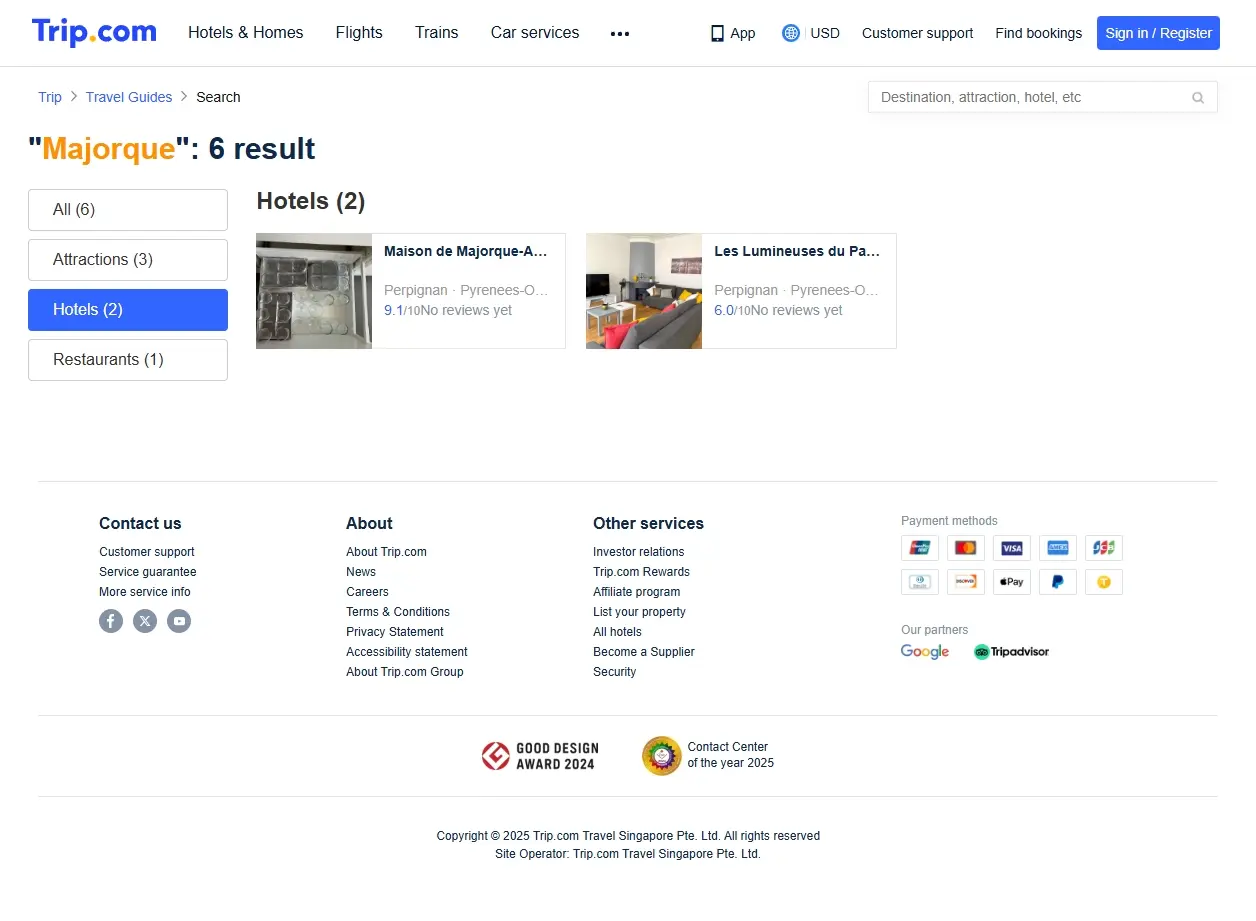Click the Accessibility statement link

tap(407, 652)
